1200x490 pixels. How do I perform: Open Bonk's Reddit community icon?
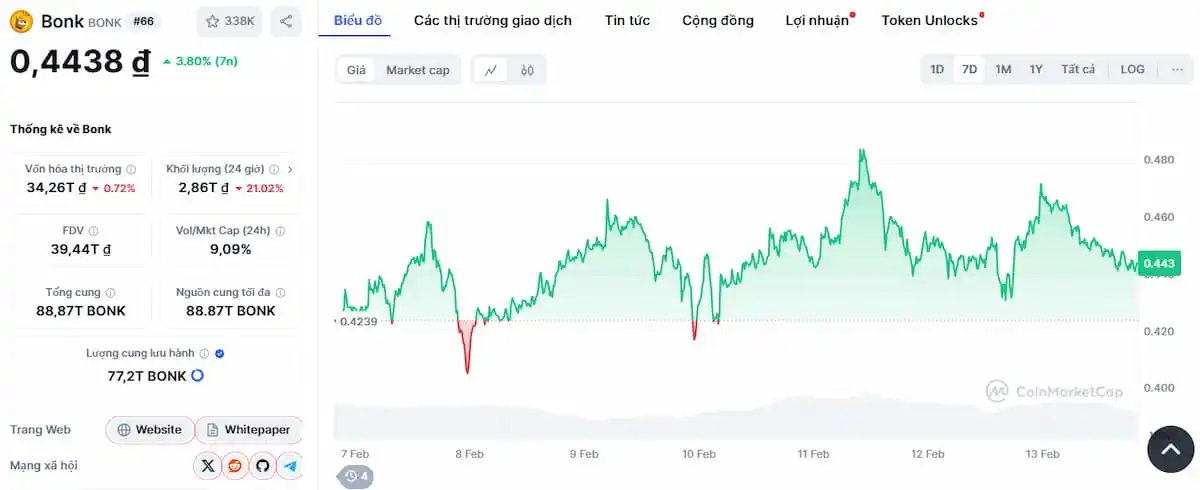click(x=235, y=465)
